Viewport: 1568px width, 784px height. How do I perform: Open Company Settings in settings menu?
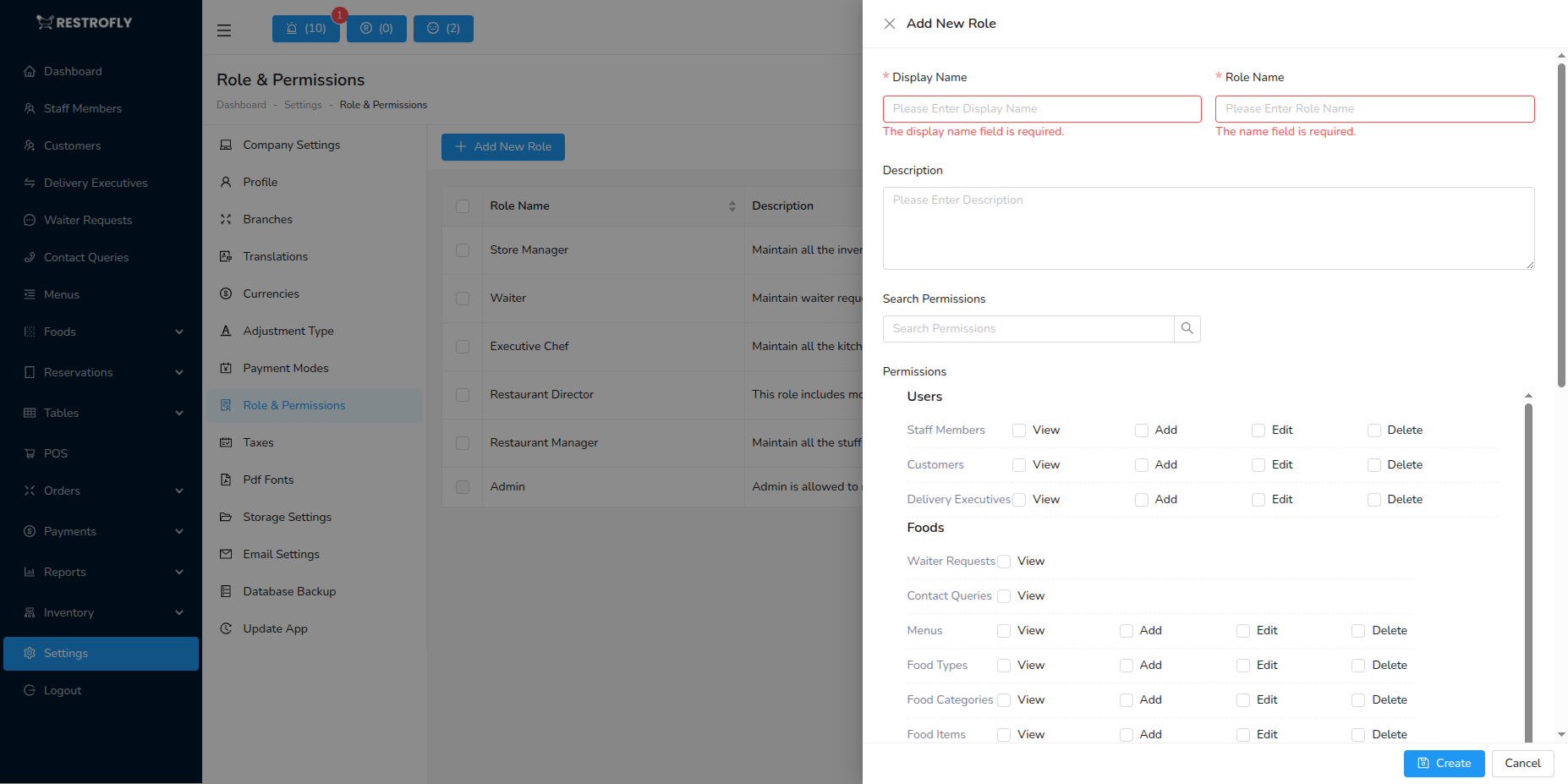(291, 145)
